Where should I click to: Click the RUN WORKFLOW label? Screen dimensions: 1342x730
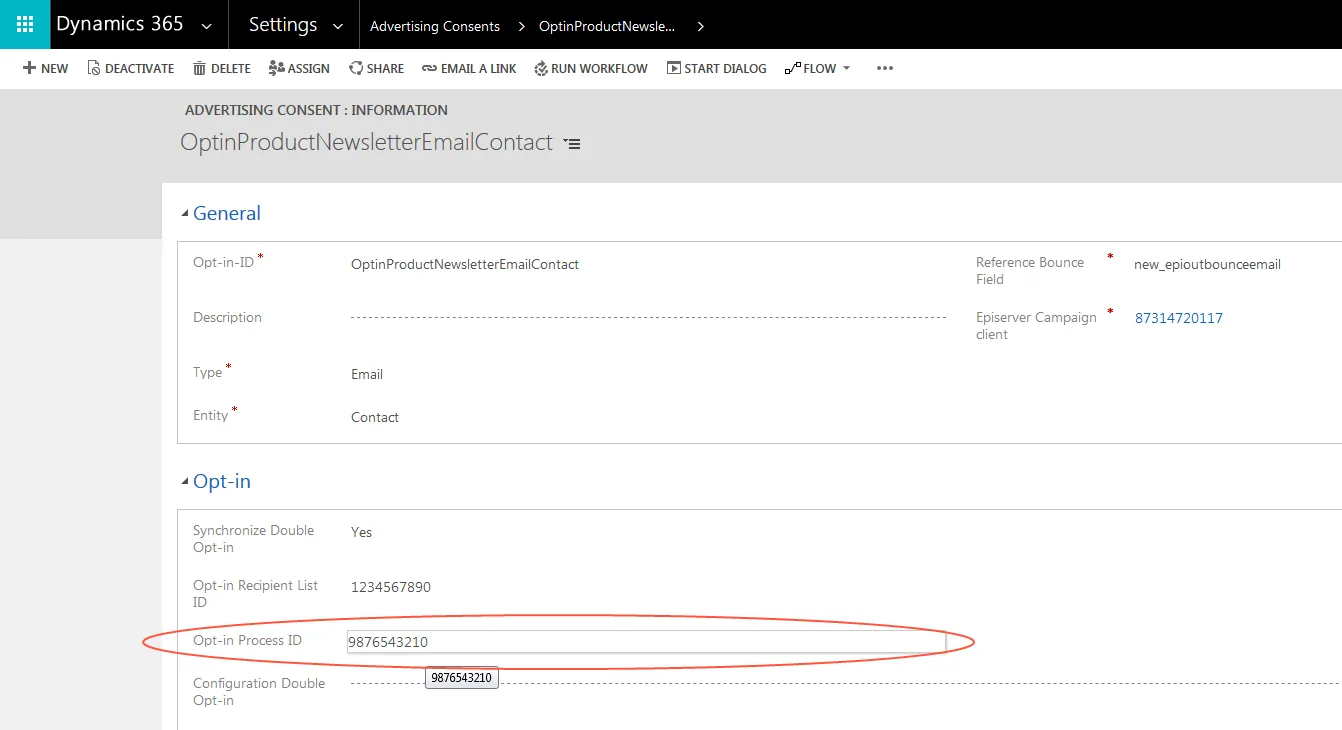[600, 69]
